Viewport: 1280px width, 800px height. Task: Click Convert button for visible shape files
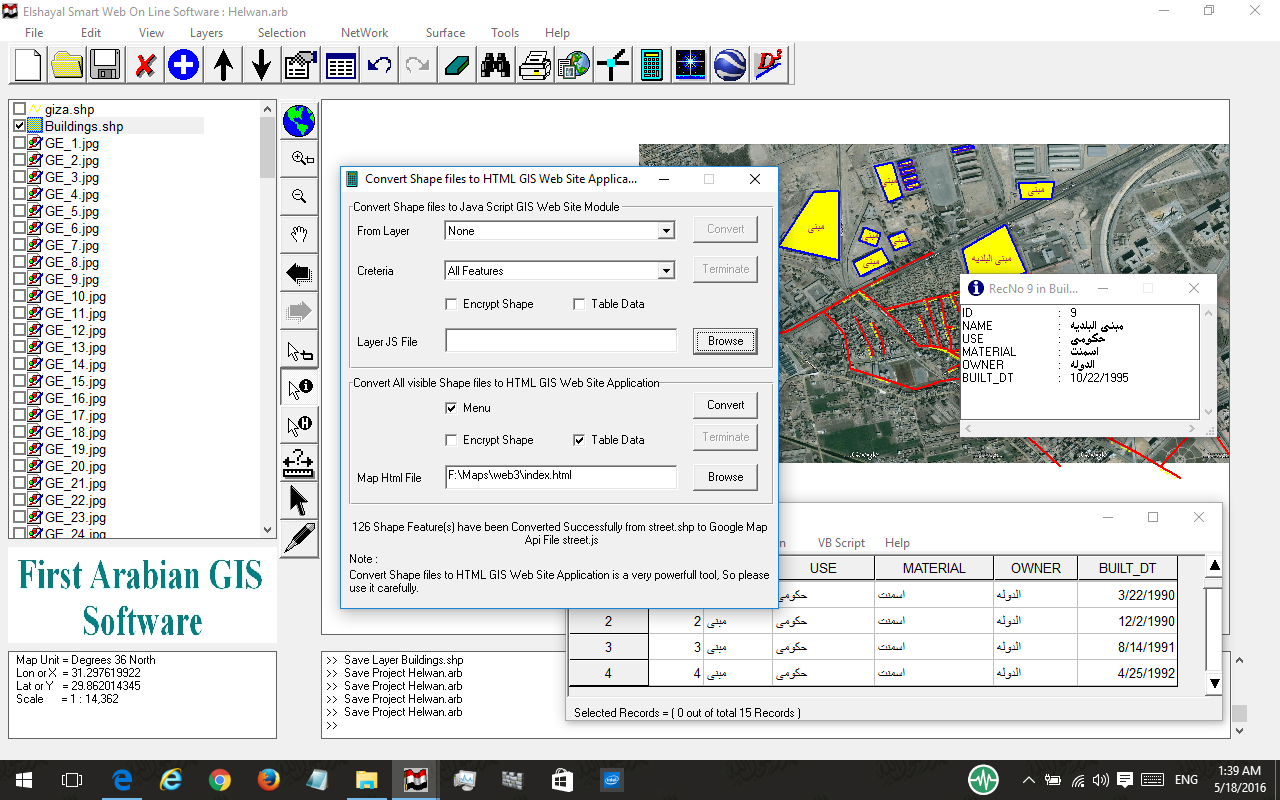pos(725,405)
